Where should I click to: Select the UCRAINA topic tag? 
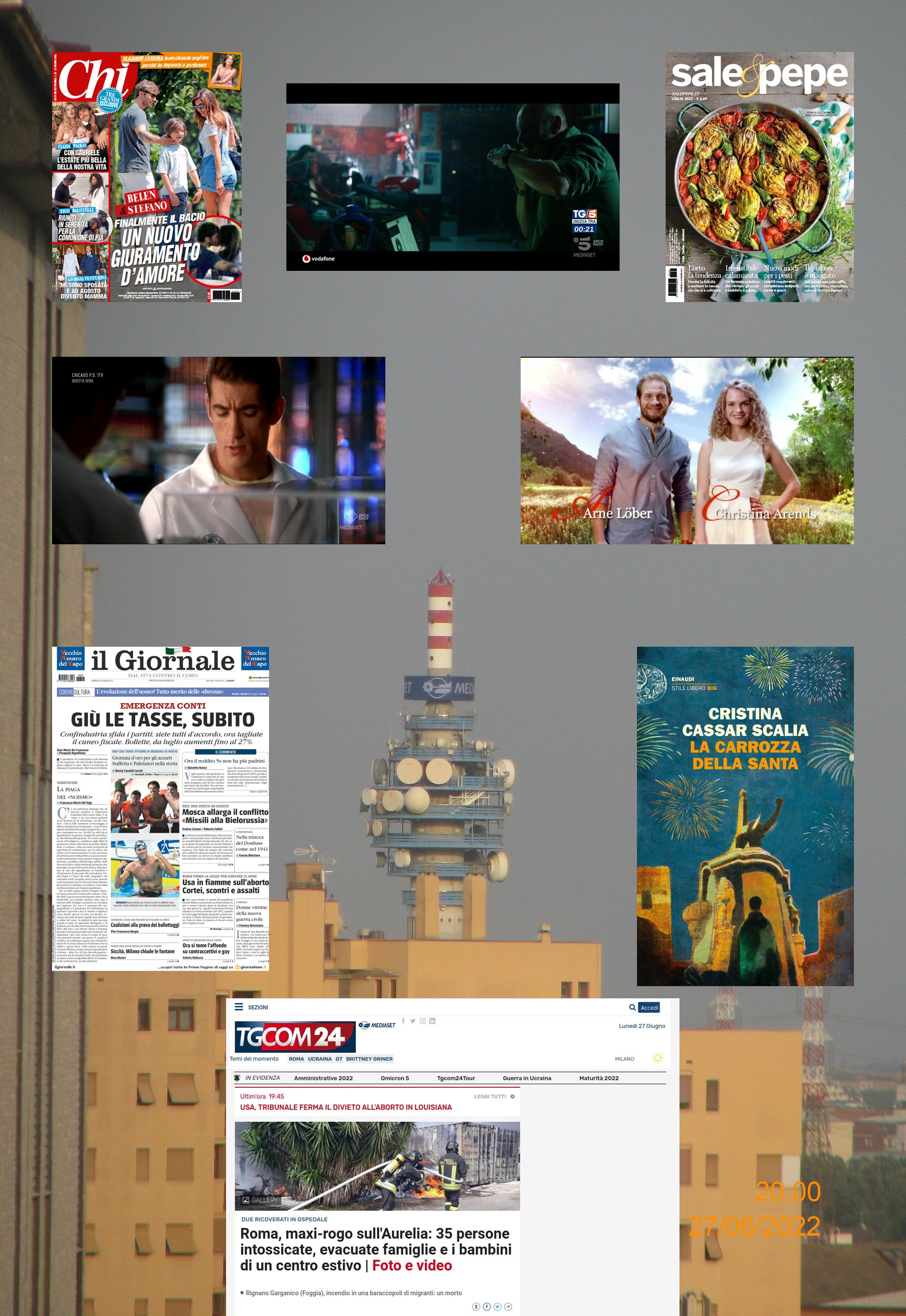(x=320, y=1059)
